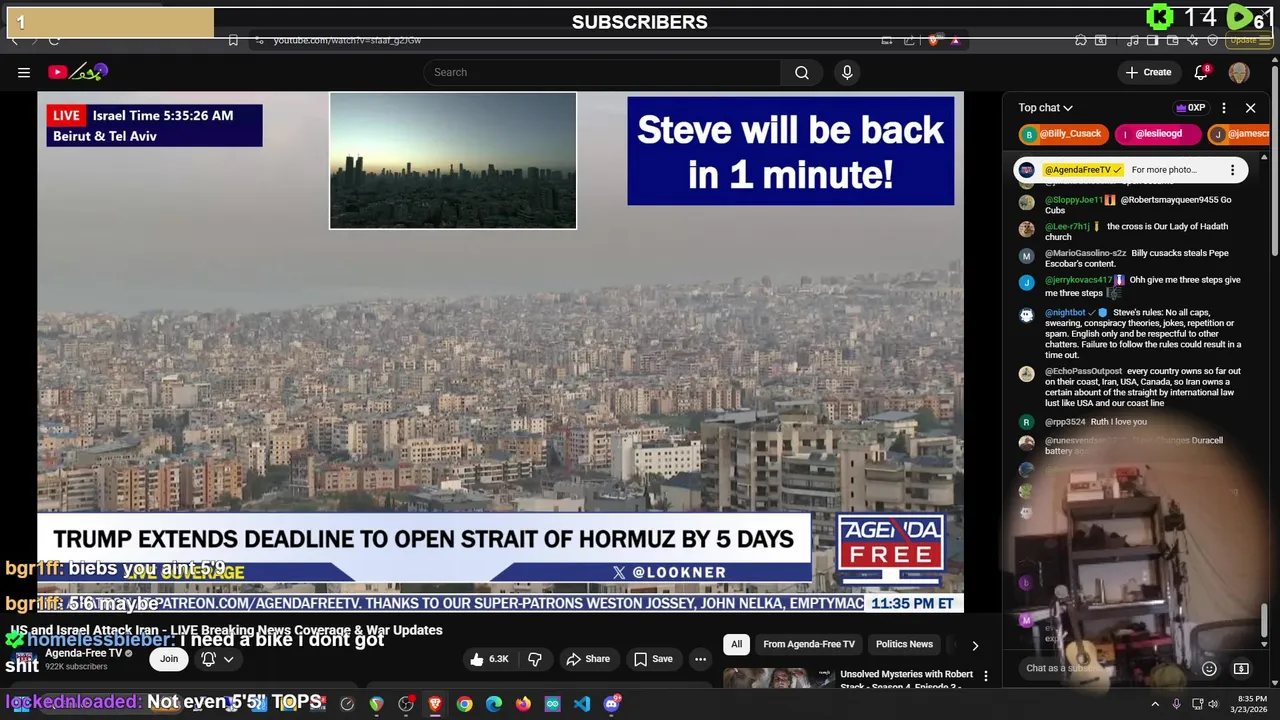
Task: Click the Join membership button
Action: coord(169,659)
